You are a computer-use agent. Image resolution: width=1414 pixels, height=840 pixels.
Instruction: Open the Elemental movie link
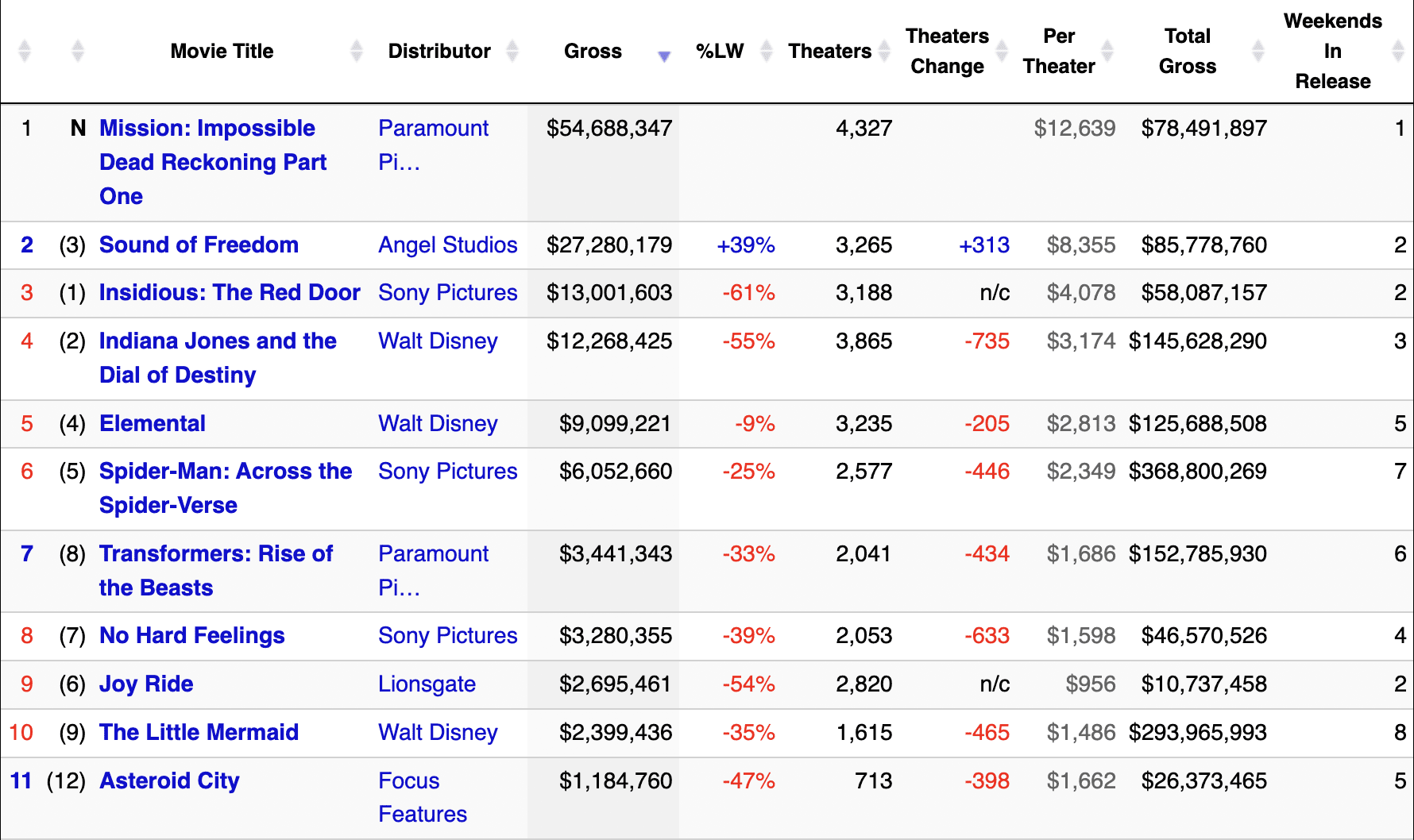153,424
